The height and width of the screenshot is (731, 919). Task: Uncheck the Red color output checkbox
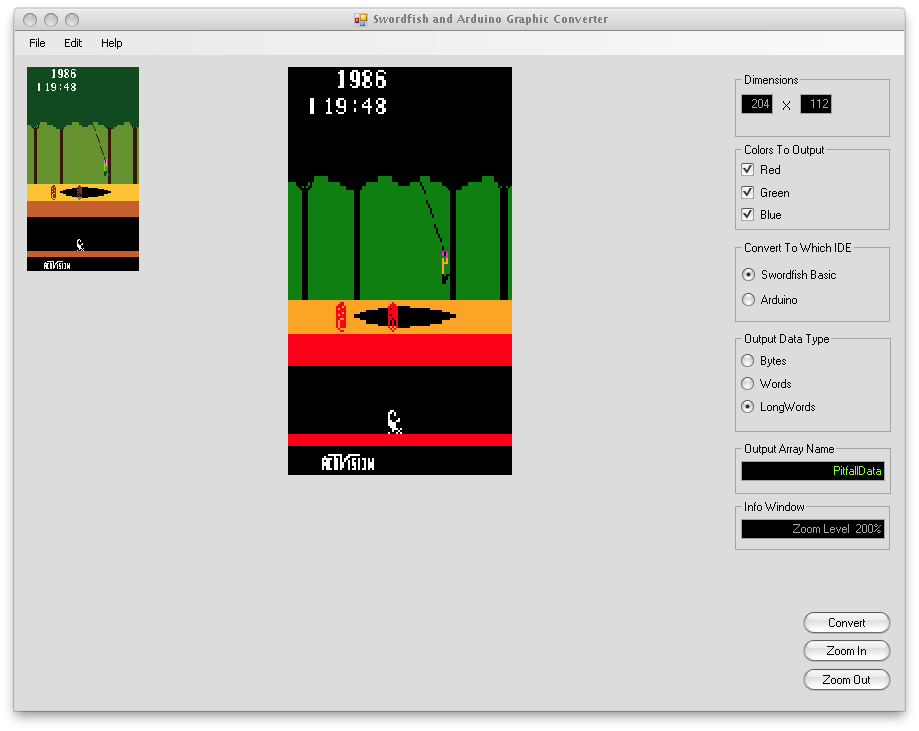[747, 169]
